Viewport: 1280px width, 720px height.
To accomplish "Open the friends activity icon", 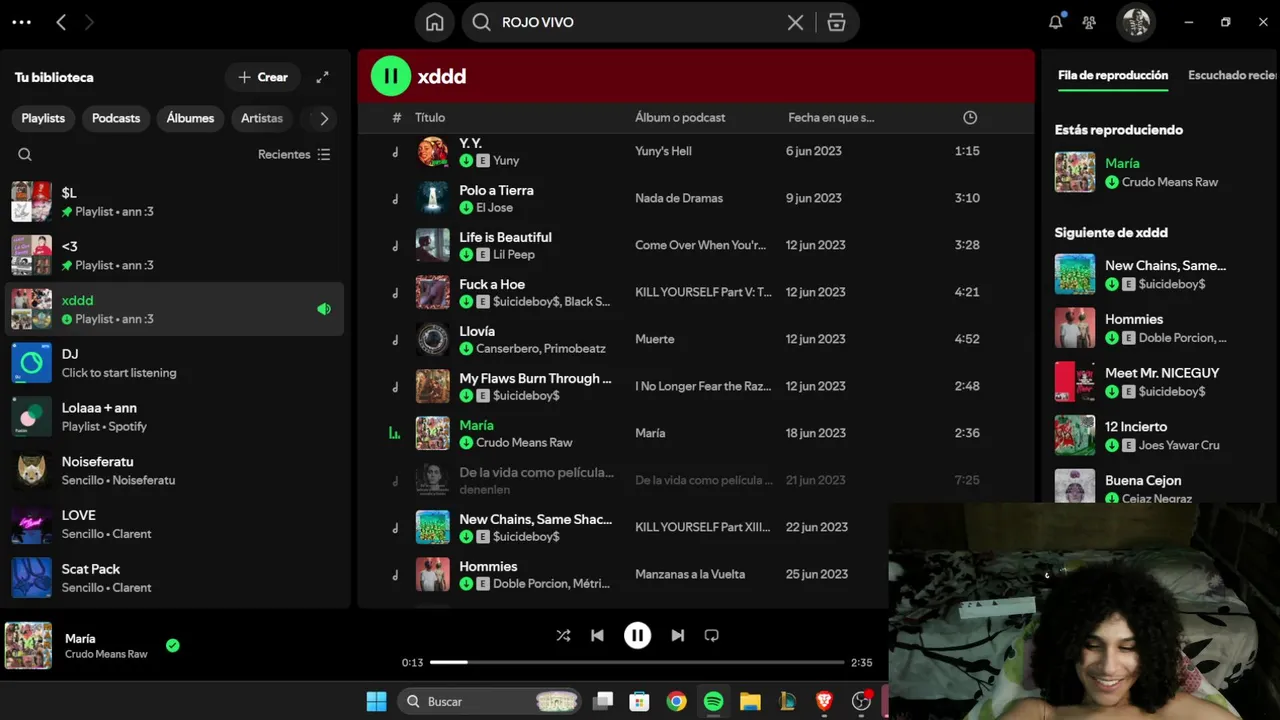I will (x=1089, y=22).
